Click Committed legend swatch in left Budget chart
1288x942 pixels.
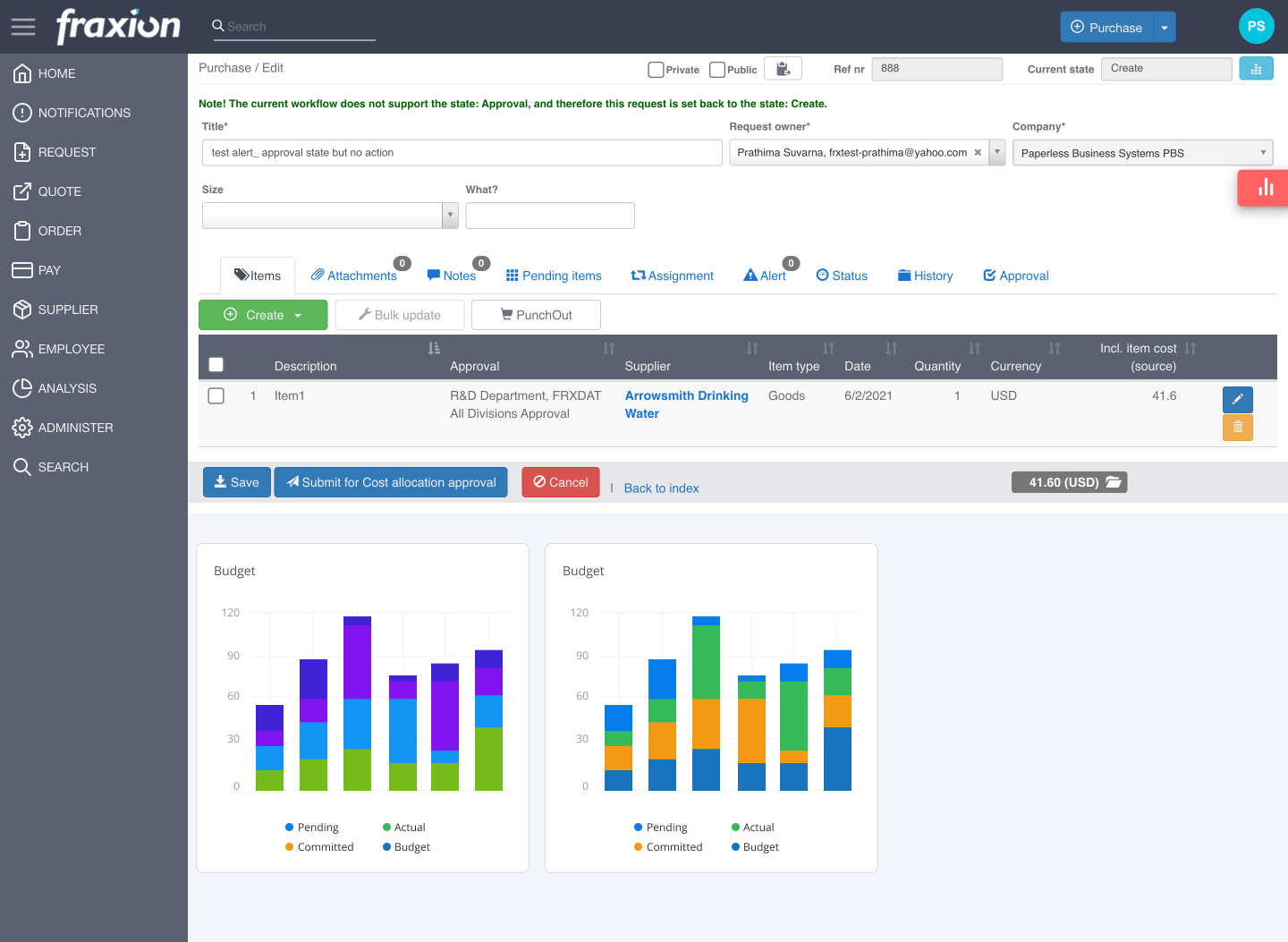[290, 847]
